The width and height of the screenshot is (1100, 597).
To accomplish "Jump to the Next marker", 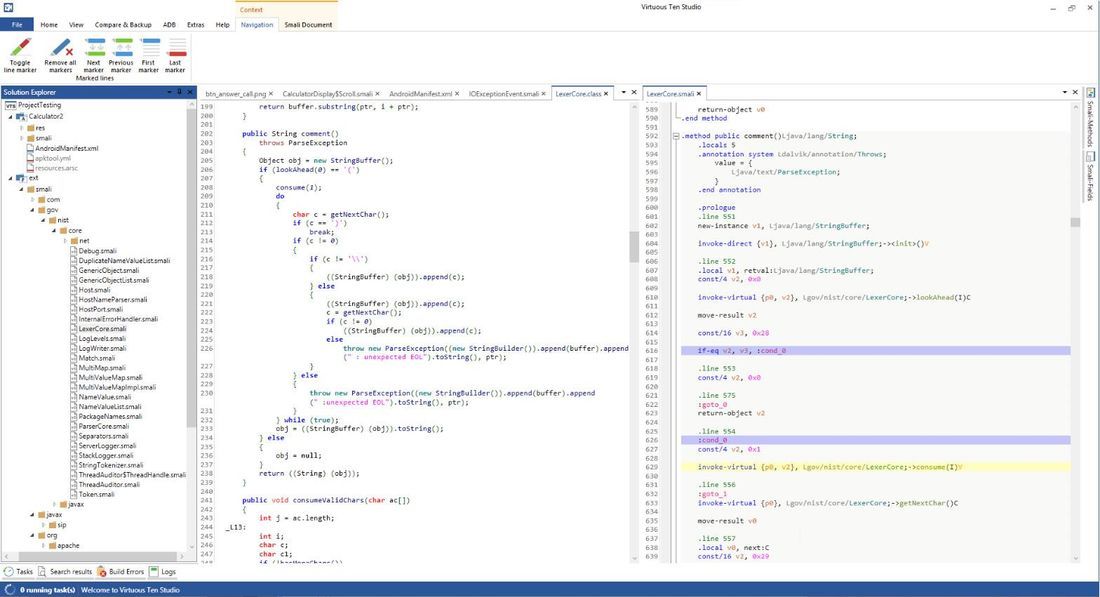I will 94,55.
